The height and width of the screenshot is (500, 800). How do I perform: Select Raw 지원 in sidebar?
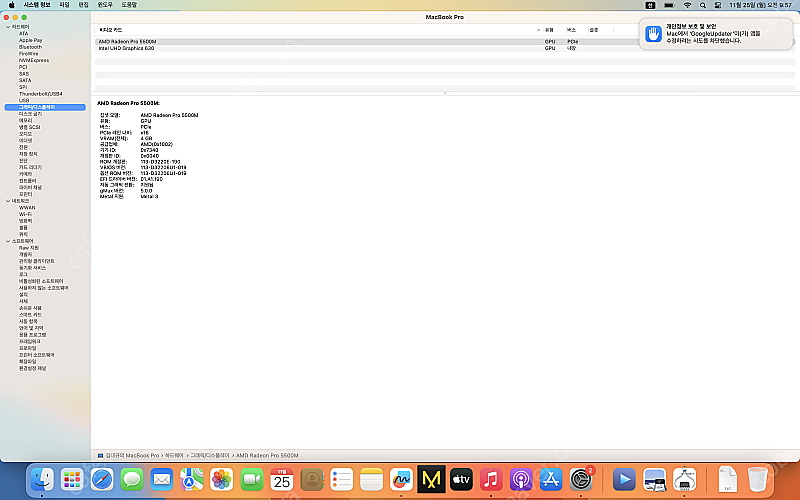29,248
